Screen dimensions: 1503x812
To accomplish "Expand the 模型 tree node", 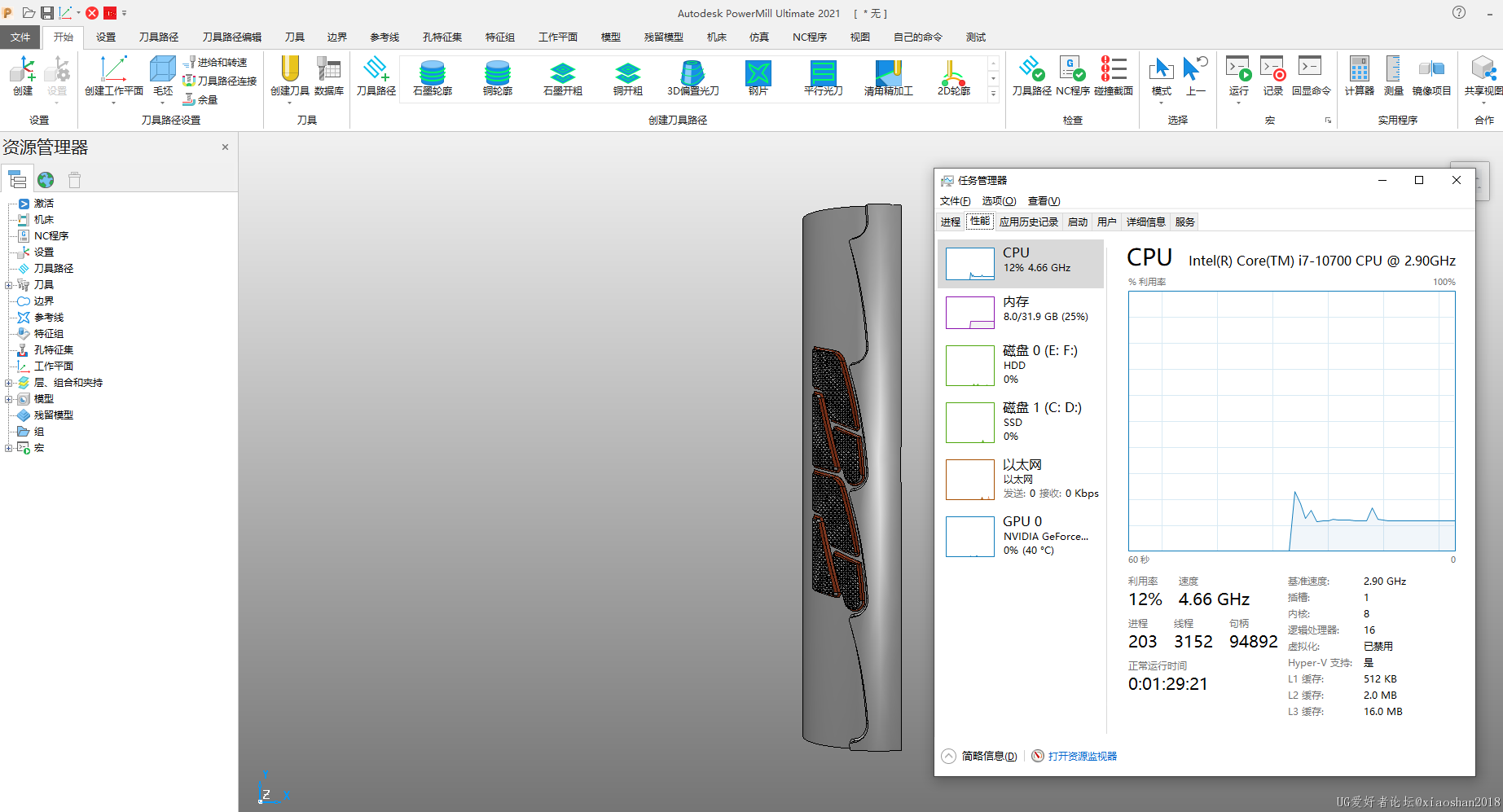I will coord(9,399).
